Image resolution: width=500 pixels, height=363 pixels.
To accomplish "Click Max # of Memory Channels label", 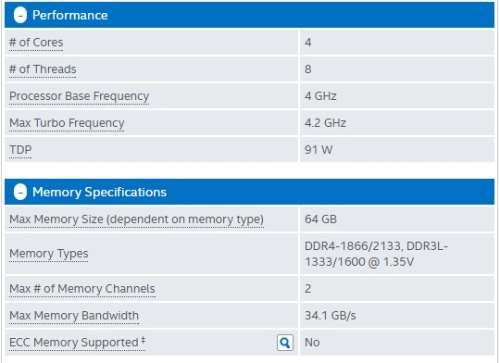I will [x=82, y=289].
